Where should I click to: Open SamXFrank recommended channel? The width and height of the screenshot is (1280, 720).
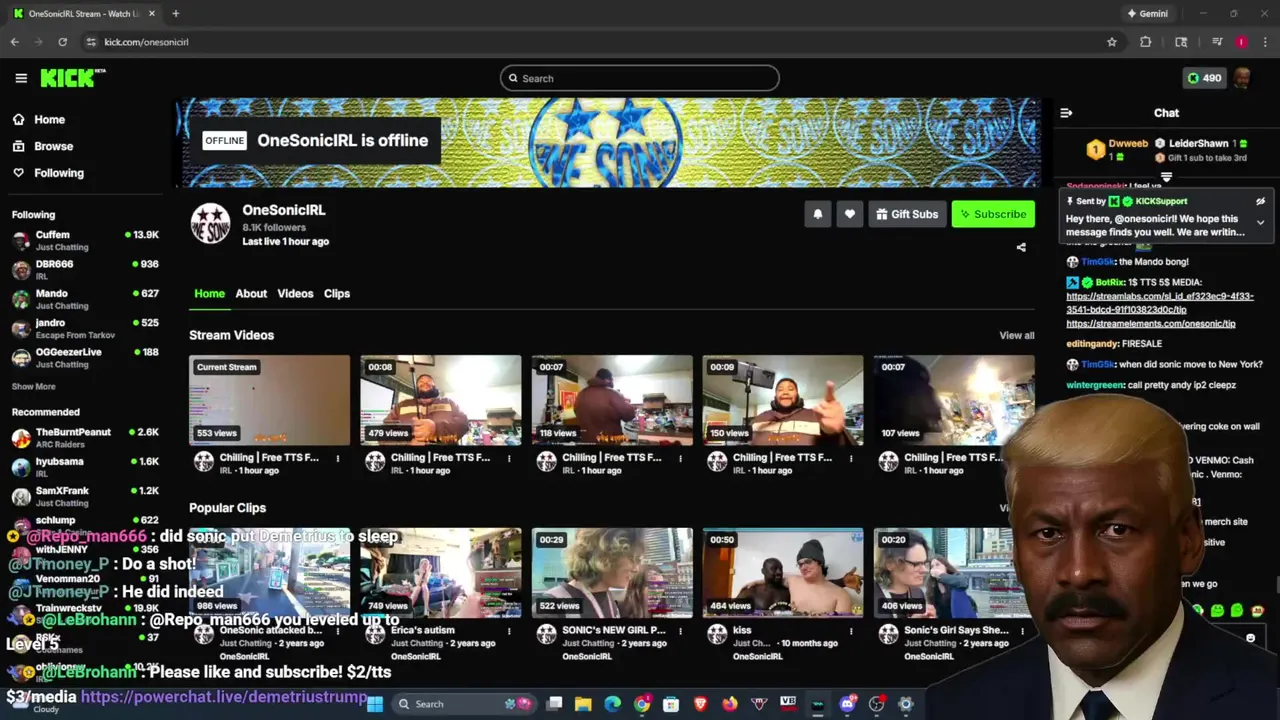(x=85, y=496)
